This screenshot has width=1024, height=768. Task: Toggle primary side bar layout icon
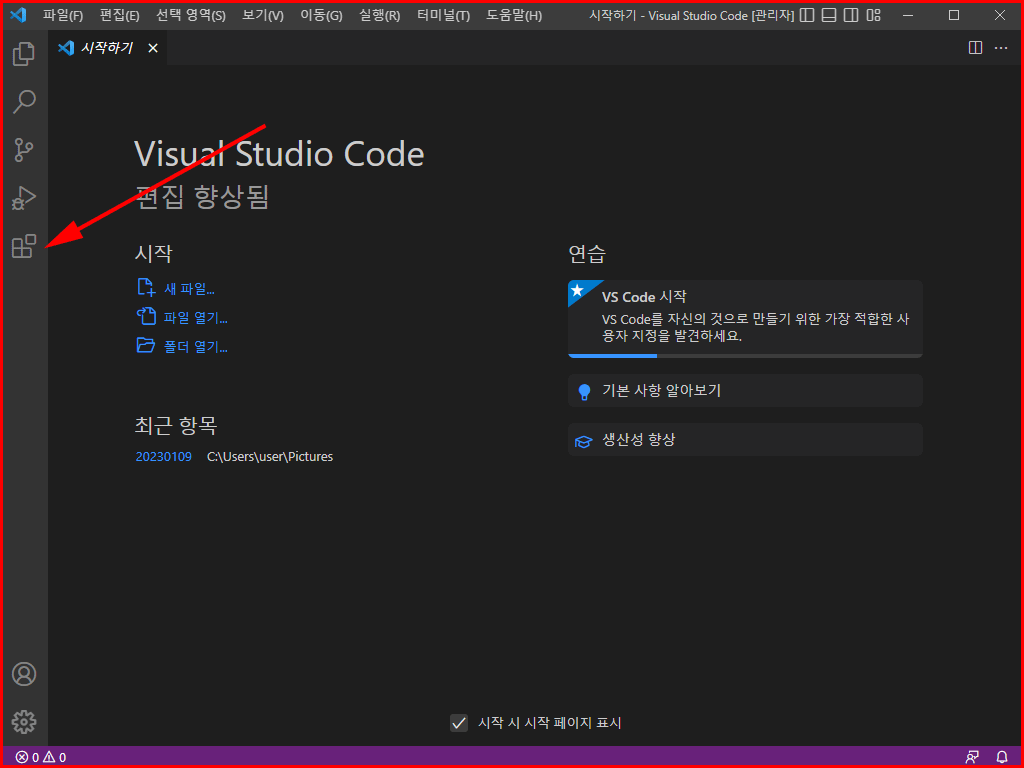click(807, 15)
